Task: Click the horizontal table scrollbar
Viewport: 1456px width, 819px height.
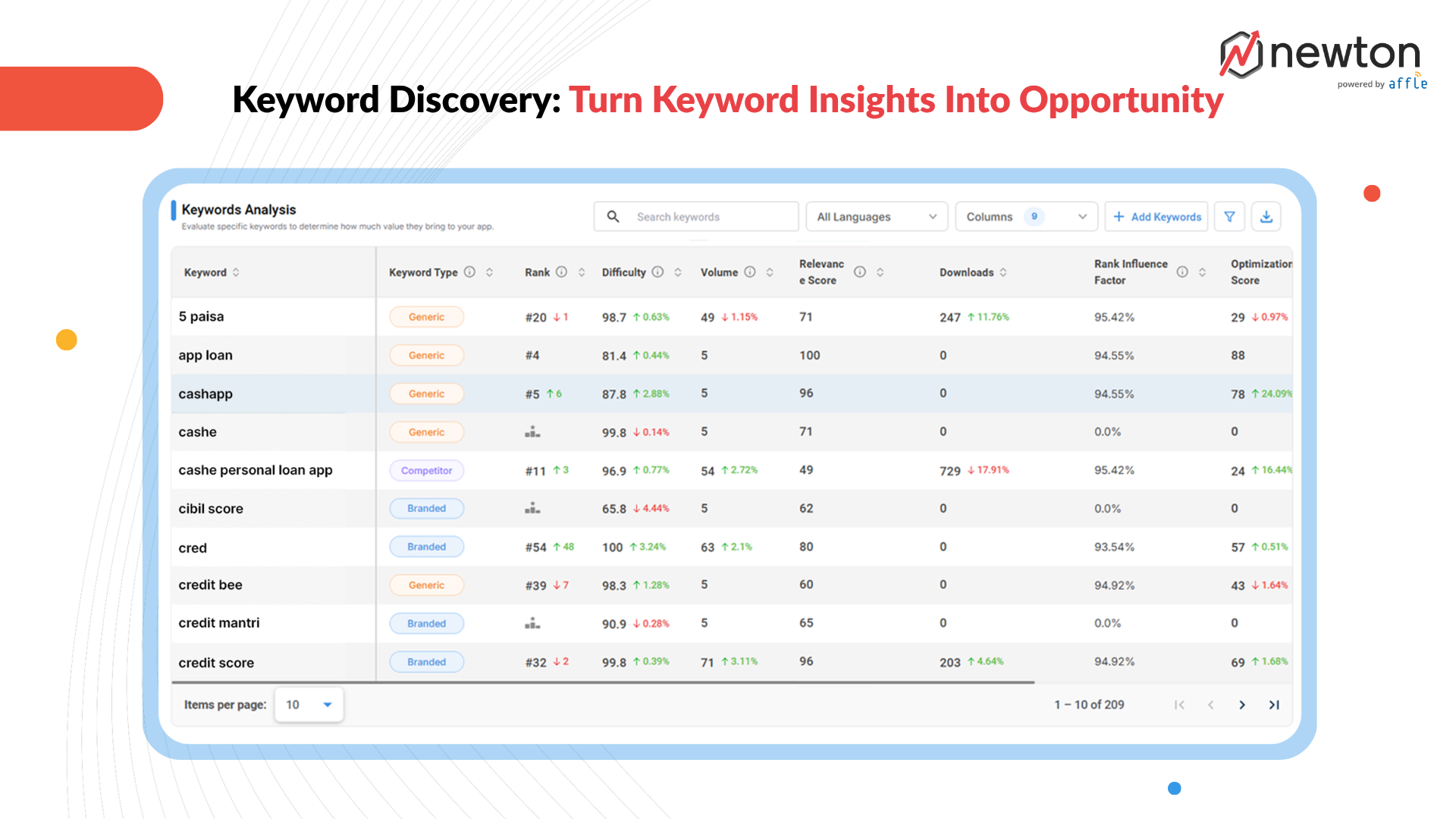Action: pyautogui.click(x=604, y=682)
